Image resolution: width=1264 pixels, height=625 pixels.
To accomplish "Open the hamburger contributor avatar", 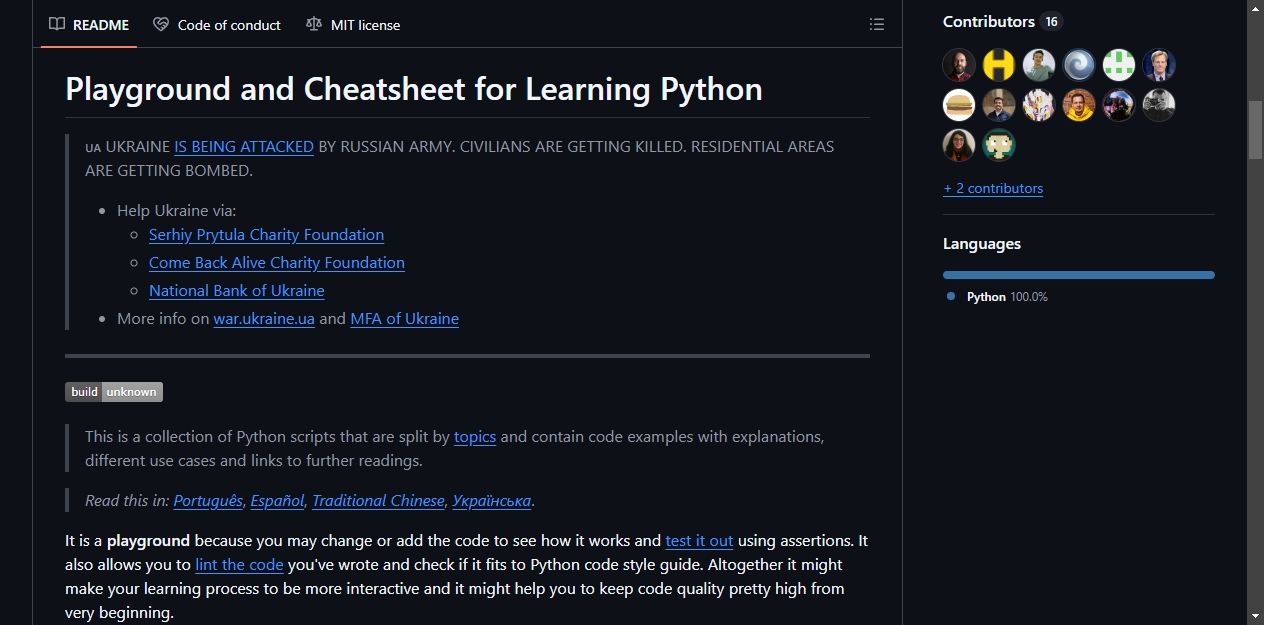I will (959, 105).
